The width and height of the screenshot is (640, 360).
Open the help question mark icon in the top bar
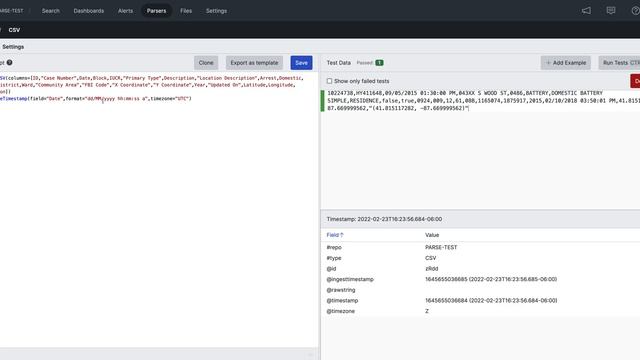coord(636,11)
